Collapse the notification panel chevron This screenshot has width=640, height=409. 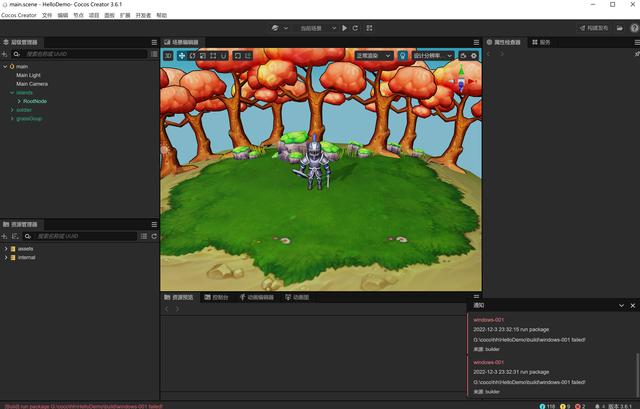tap(621, 305)
